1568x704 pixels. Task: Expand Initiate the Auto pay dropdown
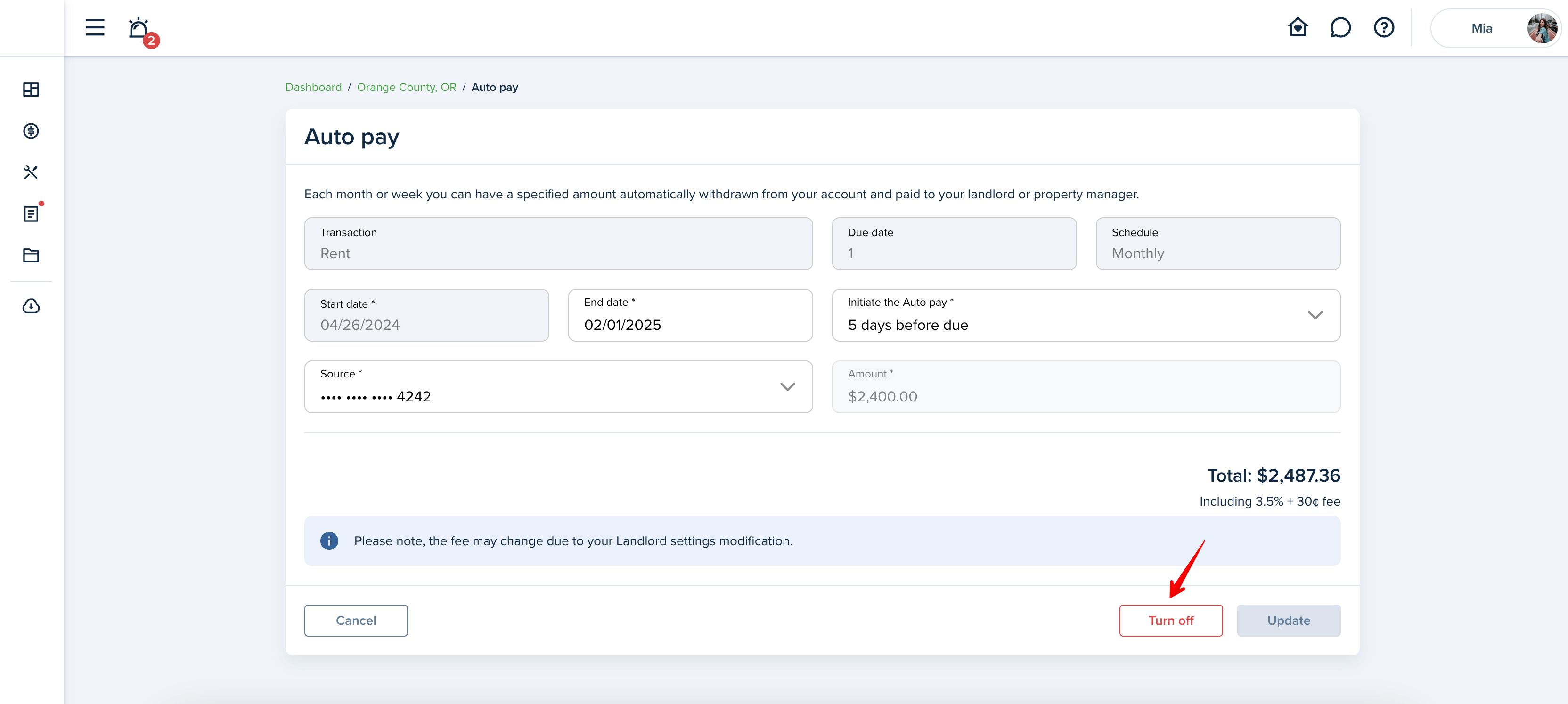(x=1086, y=315)
